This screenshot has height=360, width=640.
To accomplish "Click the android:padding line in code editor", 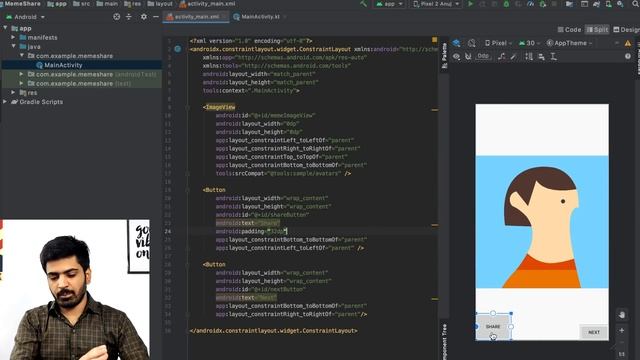I will point(251,231).
